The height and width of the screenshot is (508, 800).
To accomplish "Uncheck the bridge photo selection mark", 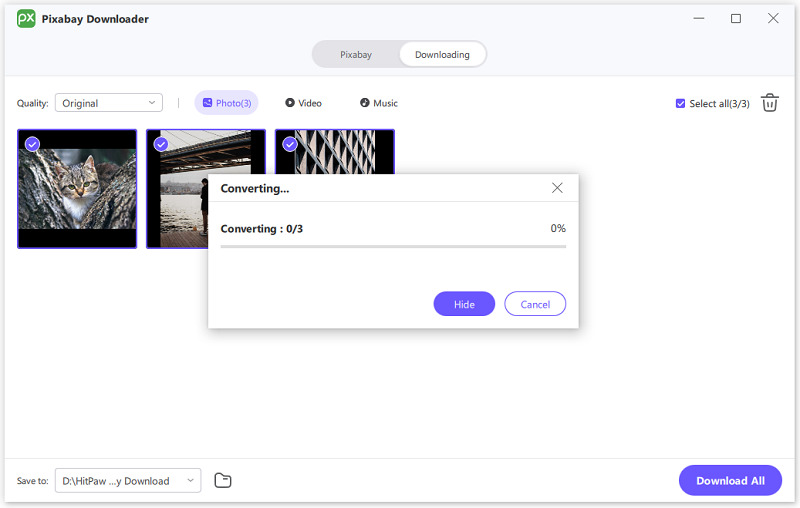I will (161, 144).
